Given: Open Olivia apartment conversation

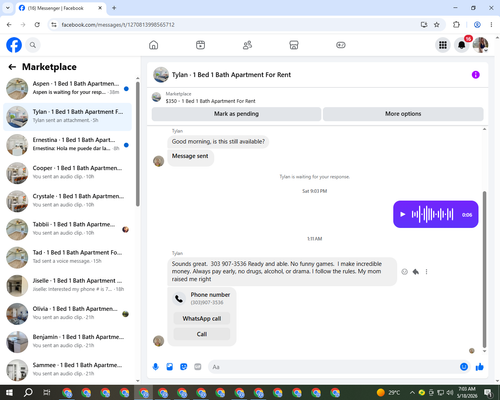Looking at the screenshot, I should [67, 314].
